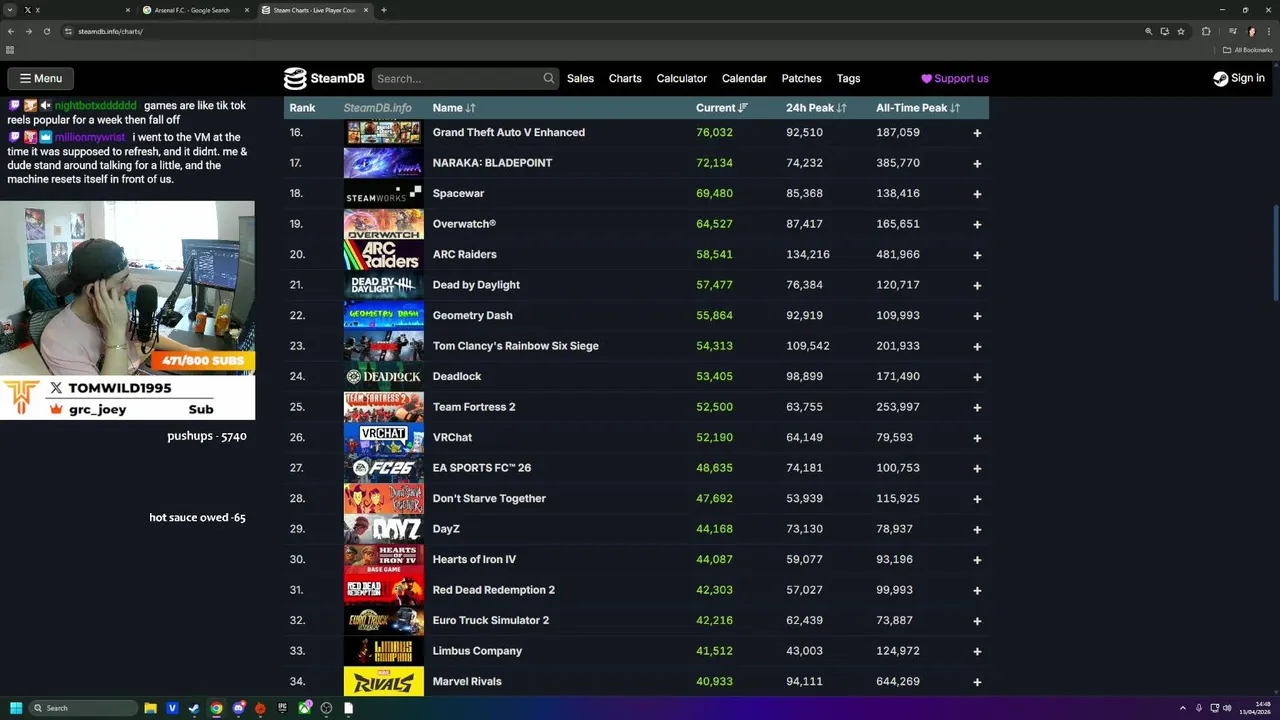Bookmark this page with star icon
1280x720 pixels.
pyautogui.click(x=1181, y=31)
